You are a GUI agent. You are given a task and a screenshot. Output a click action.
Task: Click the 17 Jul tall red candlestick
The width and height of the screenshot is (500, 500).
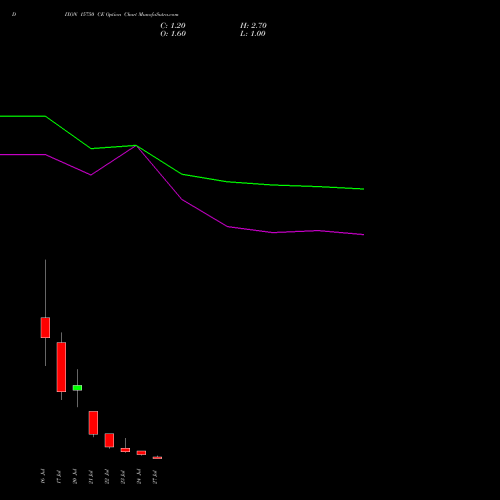point(61,367)
